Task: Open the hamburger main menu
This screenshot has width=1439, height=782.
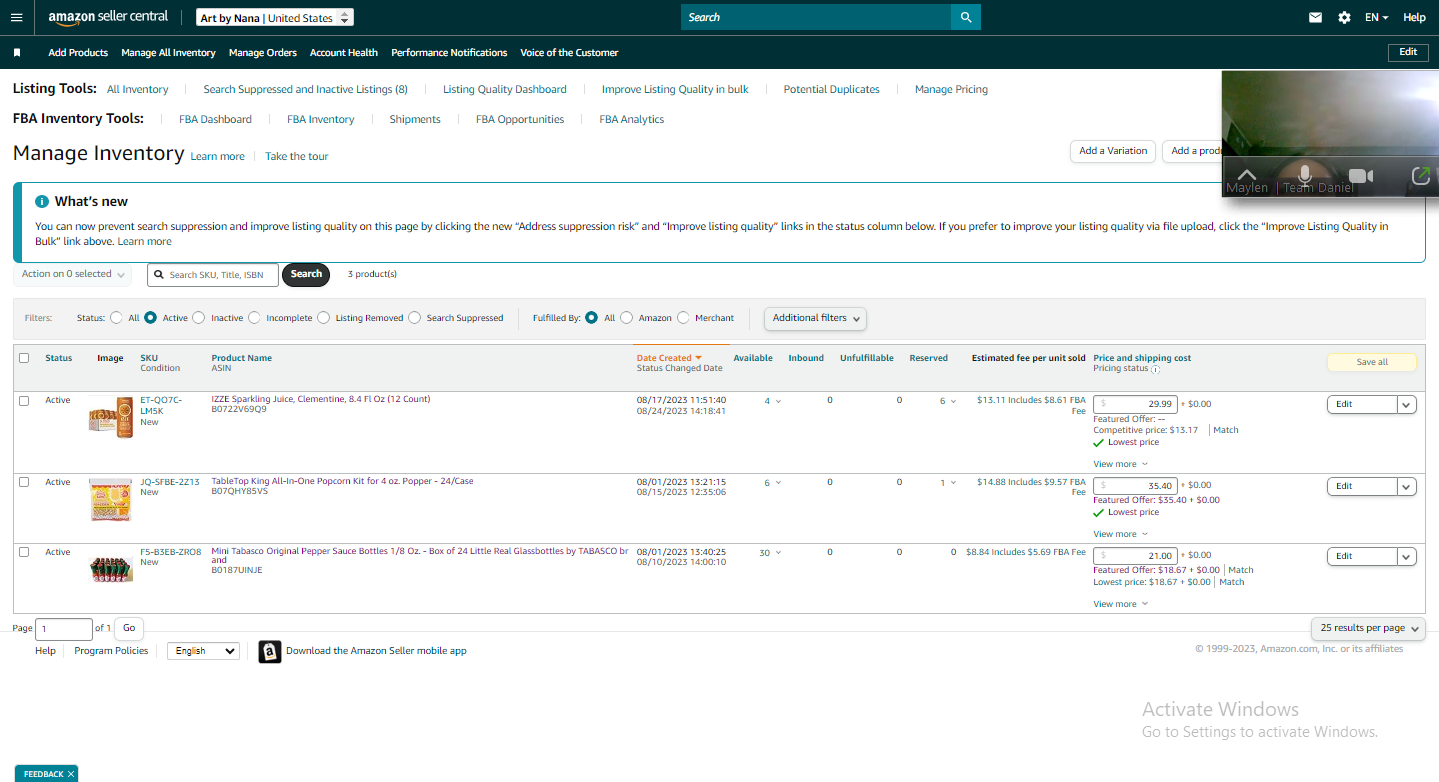Action: click(16, 17)
